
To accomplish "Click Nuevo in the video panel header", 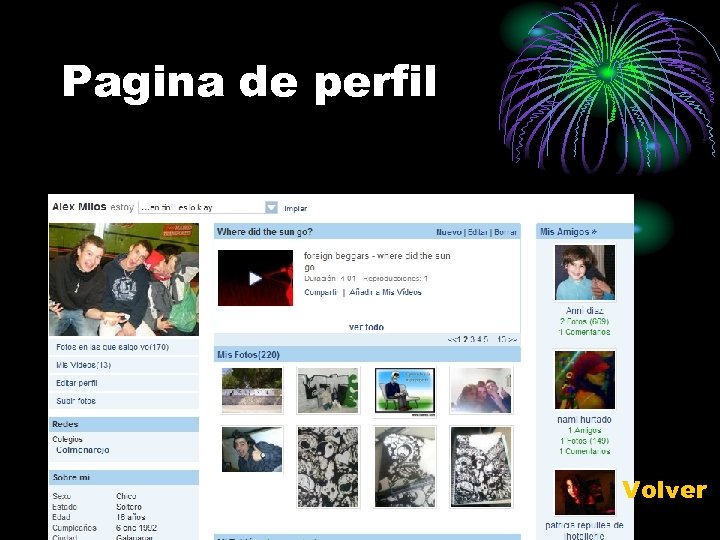I will (449, 232).
